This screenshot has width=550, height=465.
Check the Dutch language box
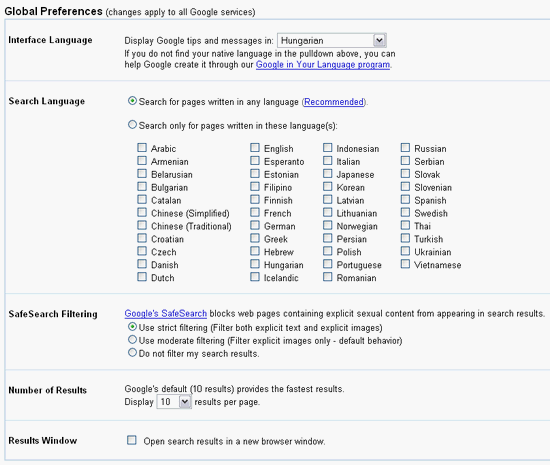(x=142, y=277)
